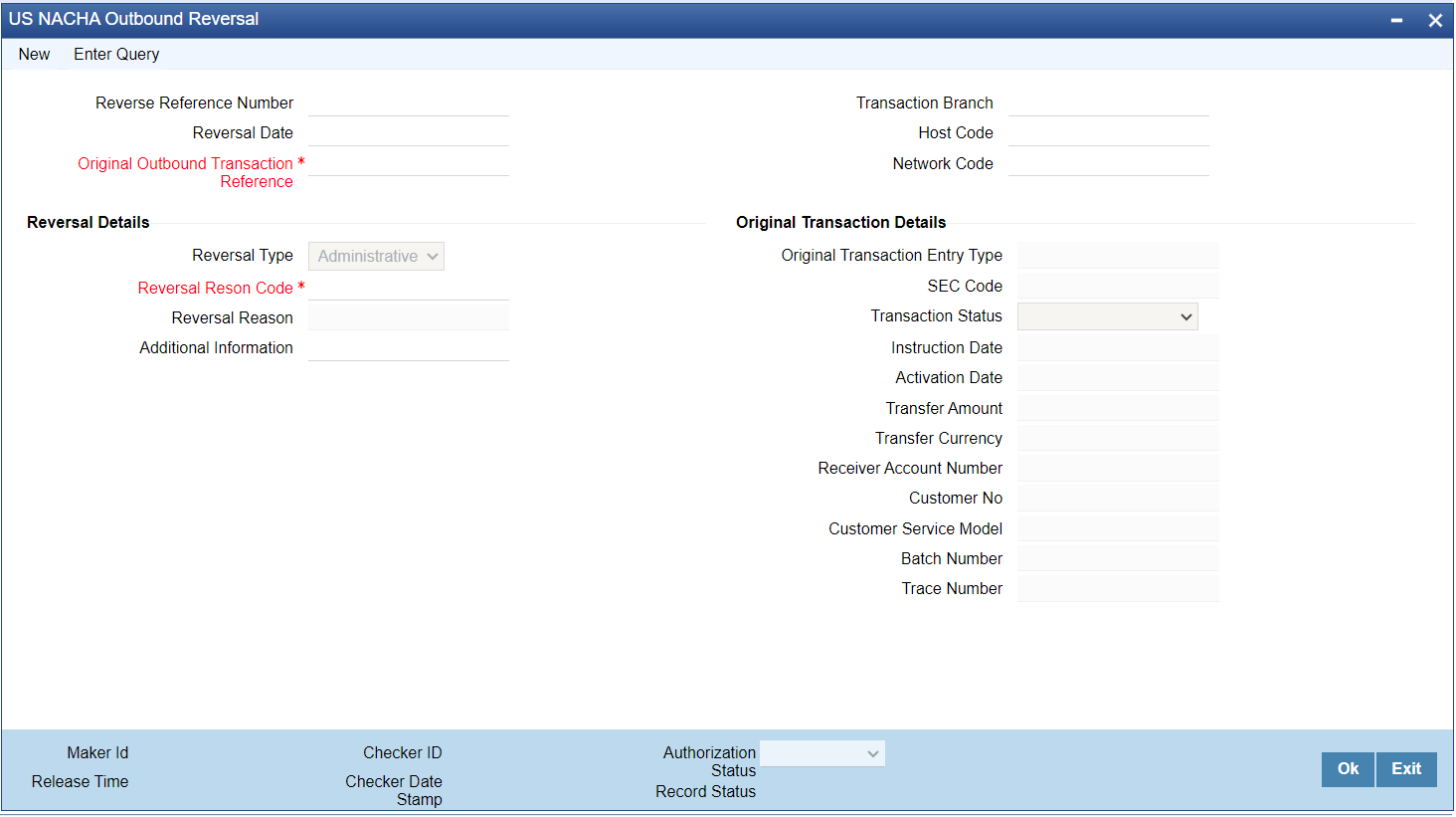
Task: Click the Receiver Account Number field
Action: (1118, 468)
